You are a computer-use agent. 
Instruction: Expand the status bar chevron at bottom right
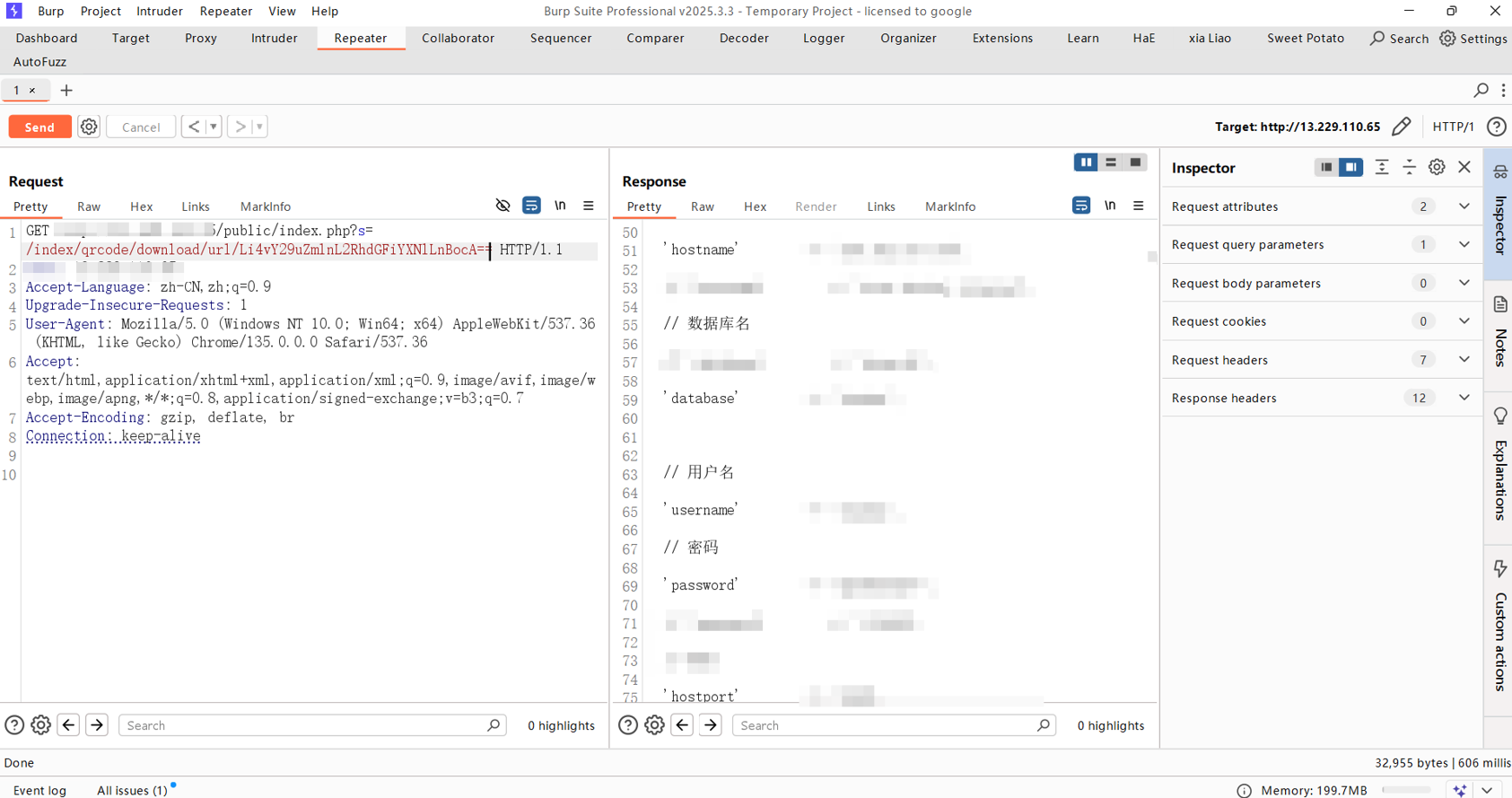(x=1487, y=790)
